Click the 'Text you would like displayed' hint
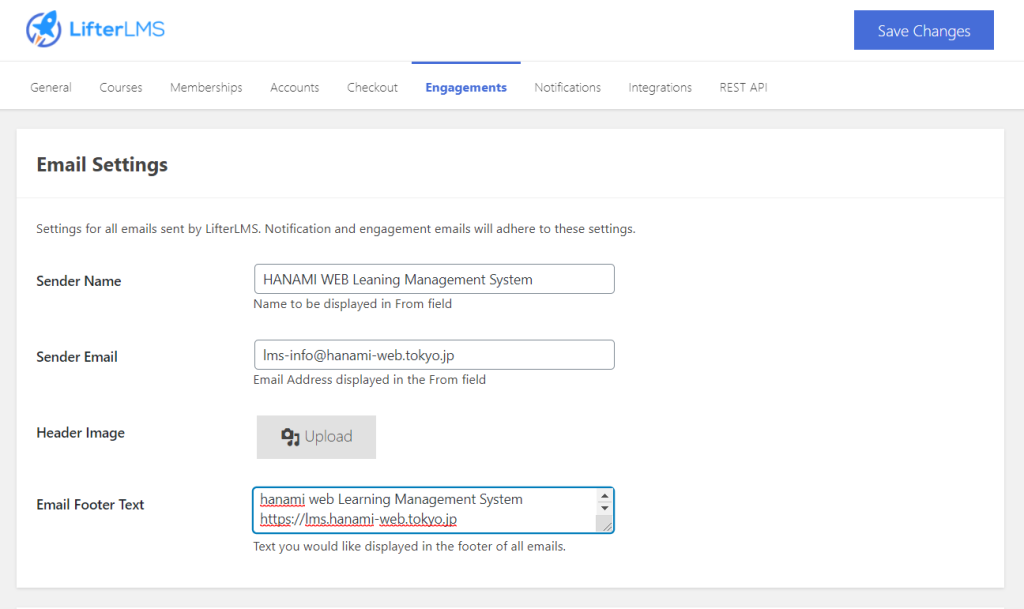Screen dimensions: 1024x609 coord(409,546)
